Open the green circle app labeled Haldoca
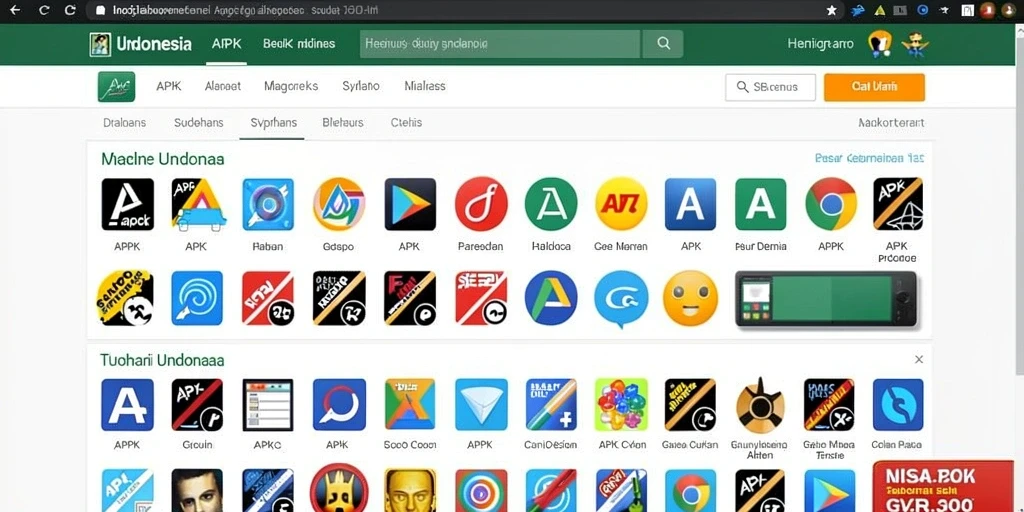The height and width of the screenshot is (512, 1024). (x=551, y=204)
